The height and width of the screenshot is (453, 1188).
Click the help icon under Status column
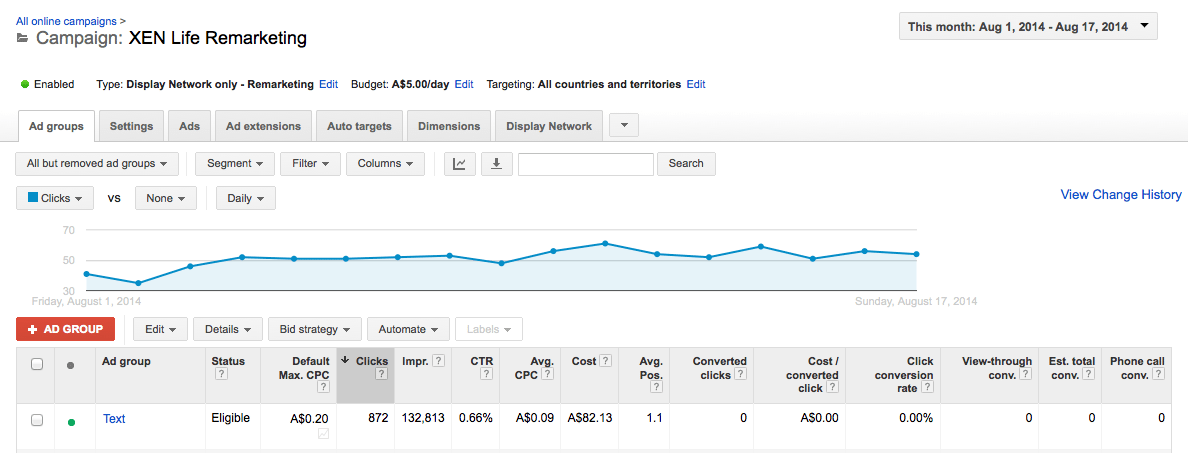coord(221,374)
